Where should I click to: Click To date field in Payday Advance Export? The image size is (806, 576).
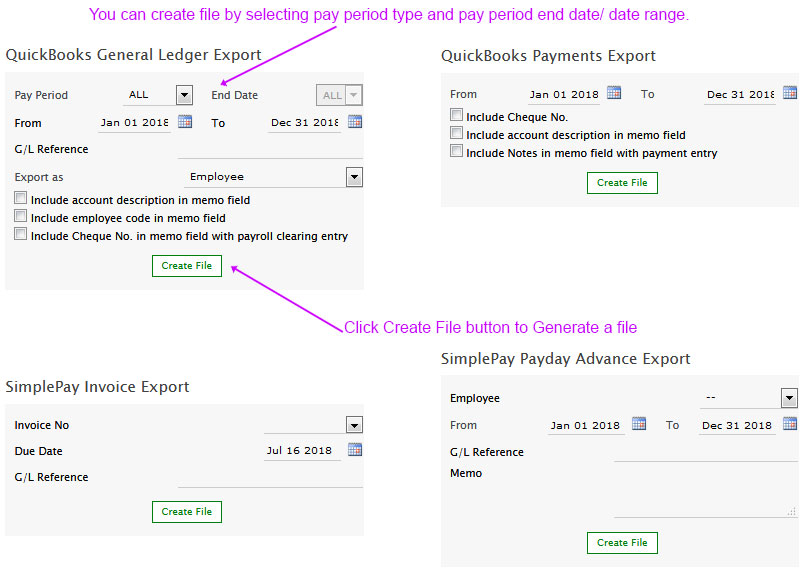point(737,425)
